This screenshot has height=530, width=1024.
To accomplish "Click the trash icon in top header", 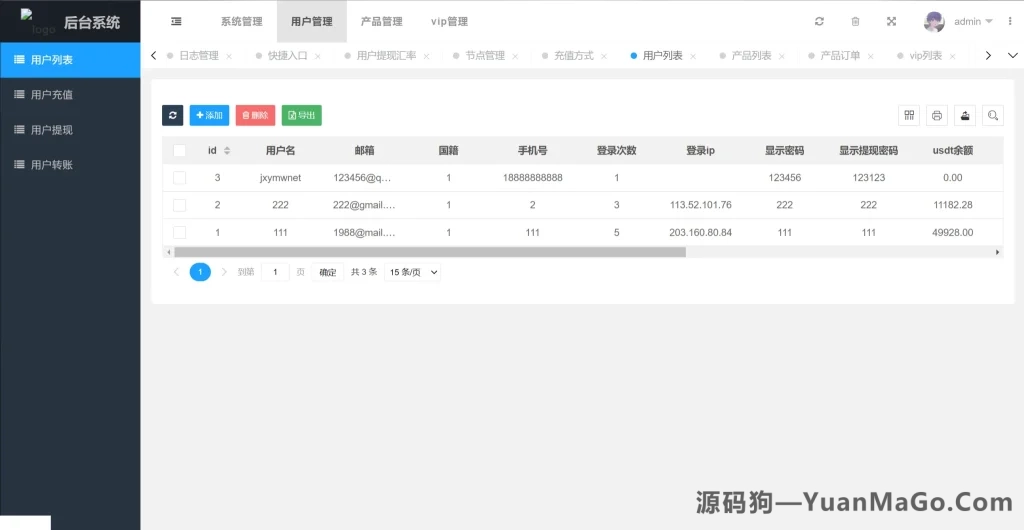I will 855,22.
